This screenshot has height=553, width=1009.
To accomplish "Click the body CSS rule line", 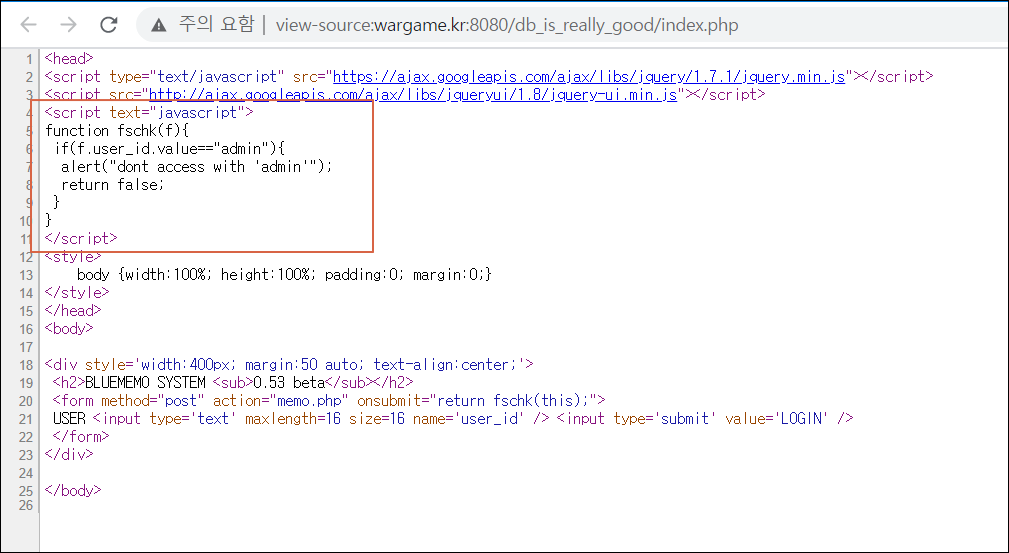I will click(284, 274).
